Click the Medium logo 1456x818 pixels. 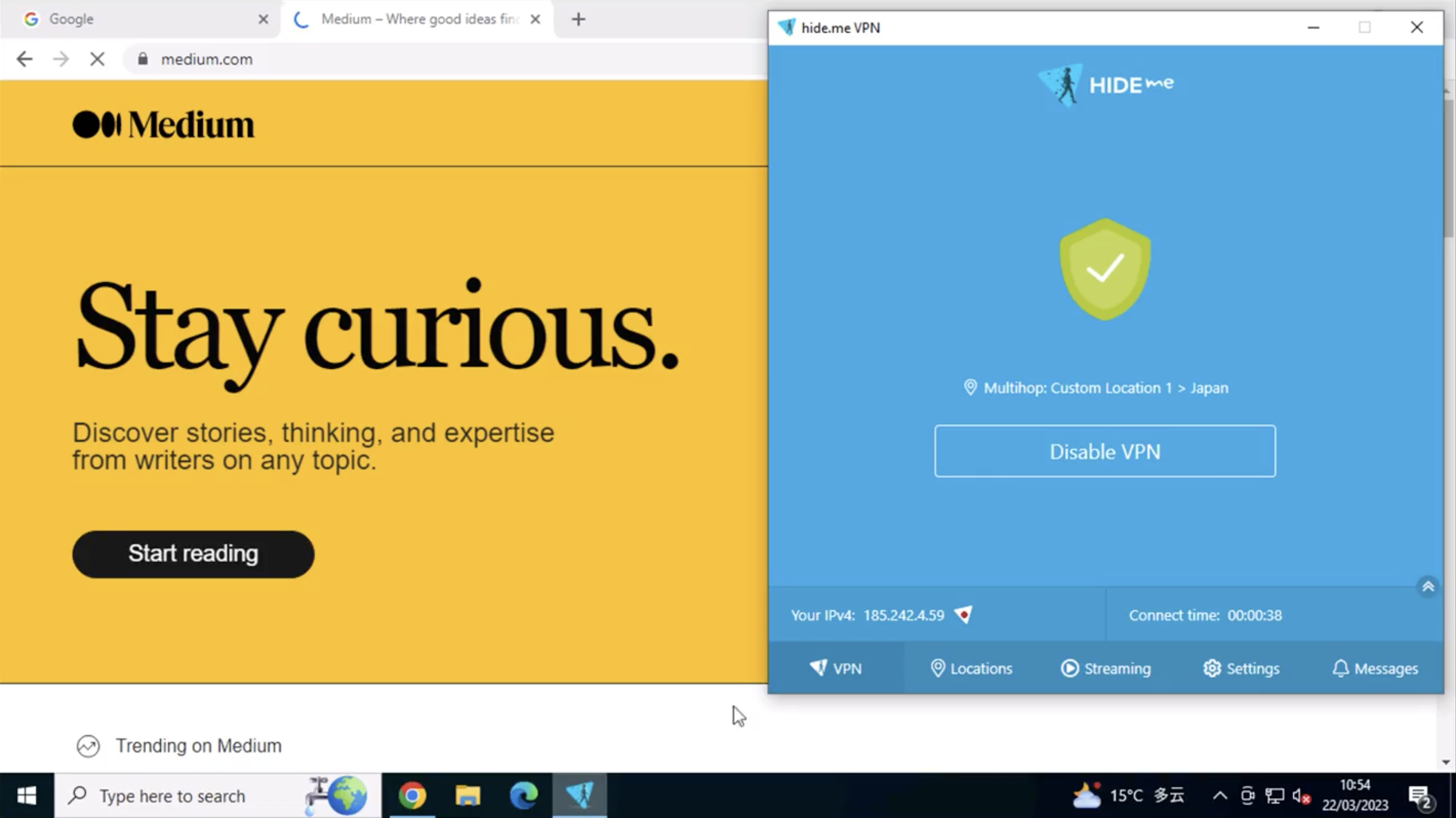[163, 125]
